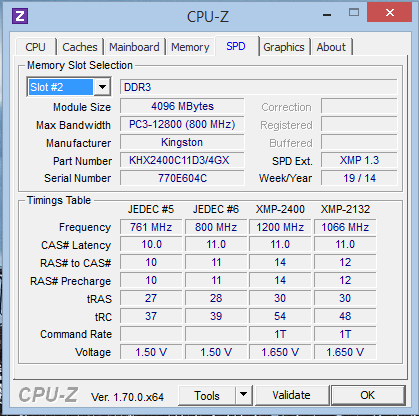Click the tRAS value 28
Viewport: 419px width, 416px height.
(216, 298)
